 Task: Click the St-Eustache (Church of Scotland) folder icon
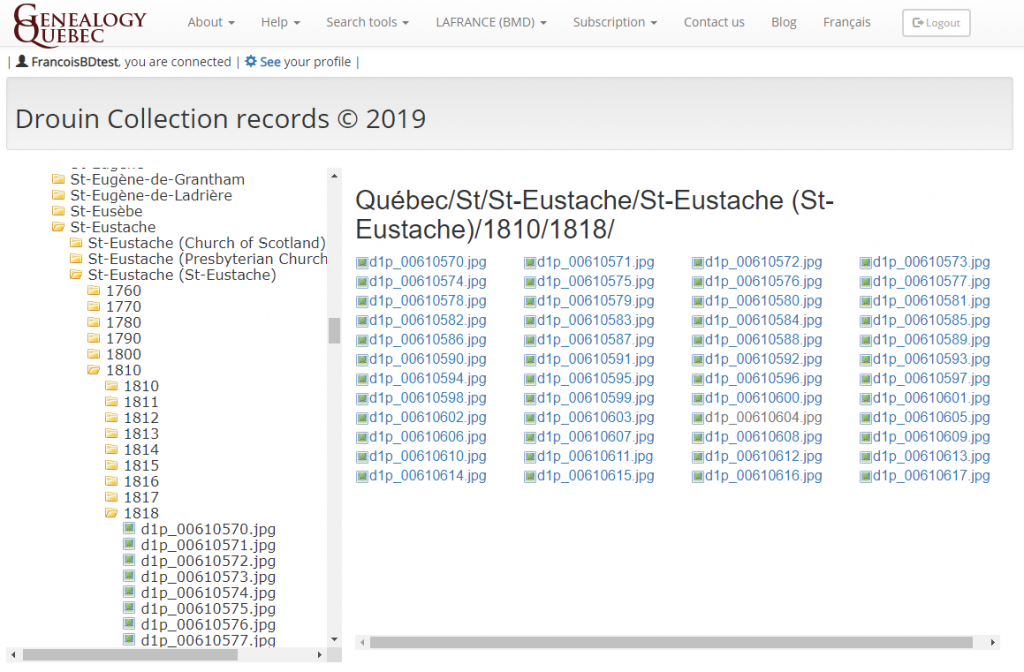pyautogui.click(x=76, y=242)
